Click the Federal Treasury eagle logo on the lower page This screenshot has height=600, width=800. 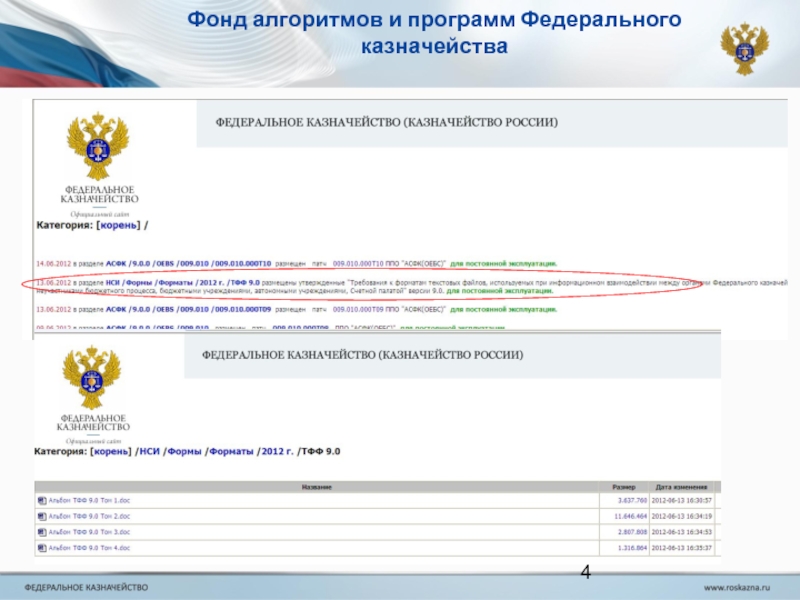click(92, 378)
